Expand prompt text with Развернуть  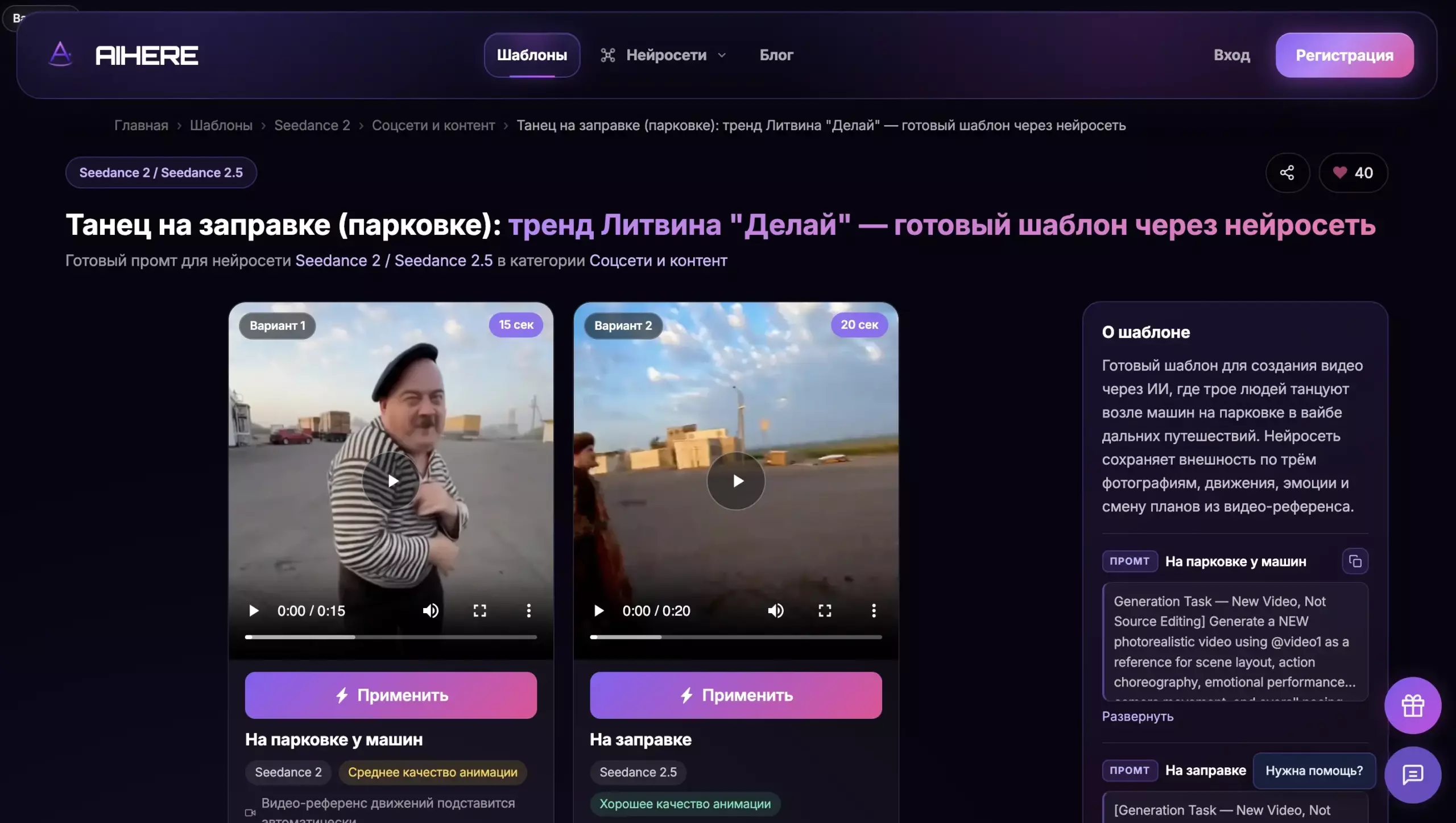pyautogui.click(x=1137, y=717)
